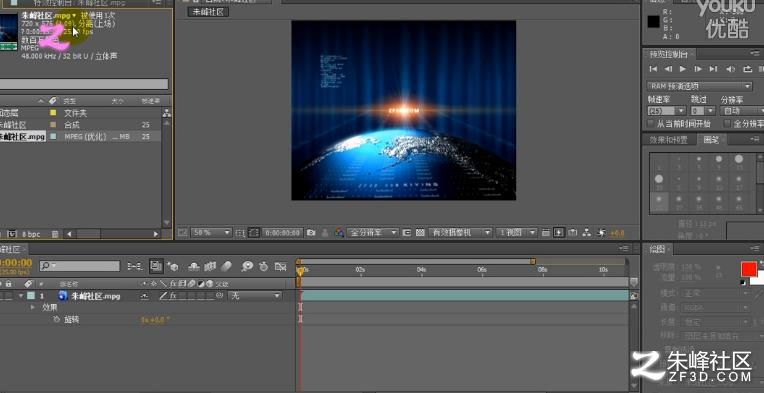This screenshot has width=764, height=393.
Task: Click the composition preview image
Action: tap(403, 110)
